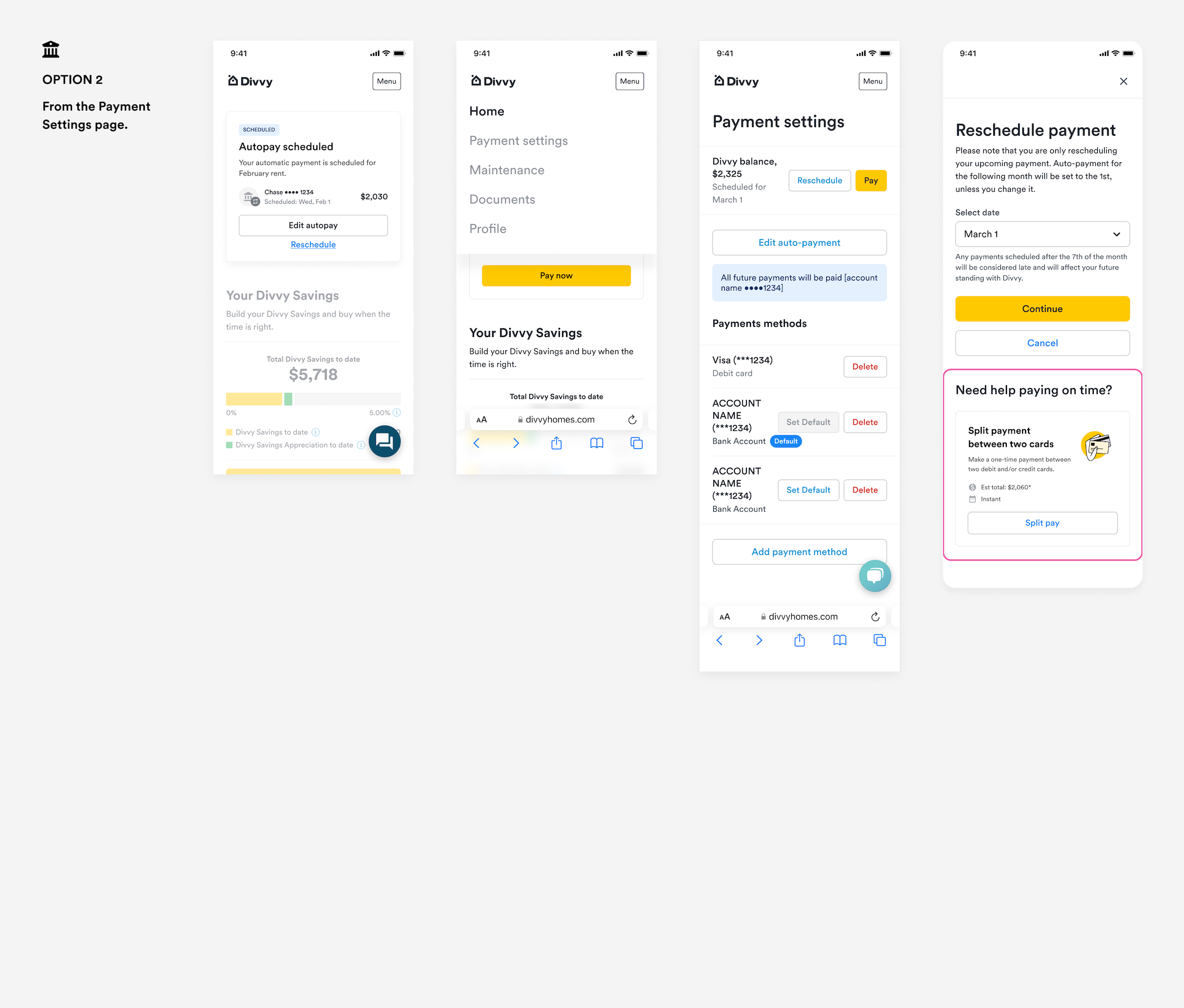Click Divvy logo on Payment settings screen

pyautogui.click(x=736, y=81)
